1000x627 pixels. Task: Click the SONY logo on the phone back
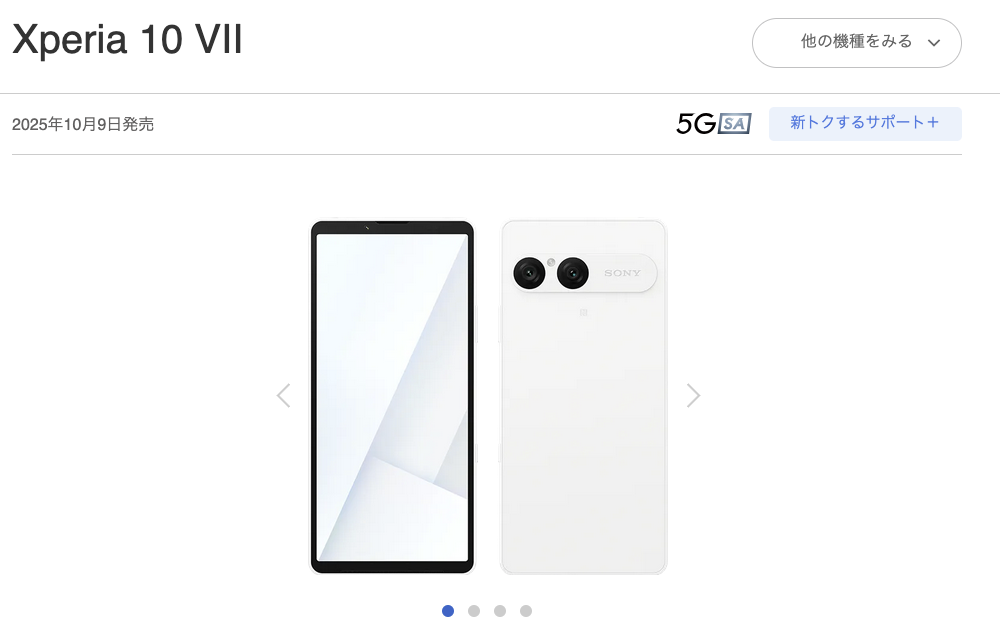622,273
